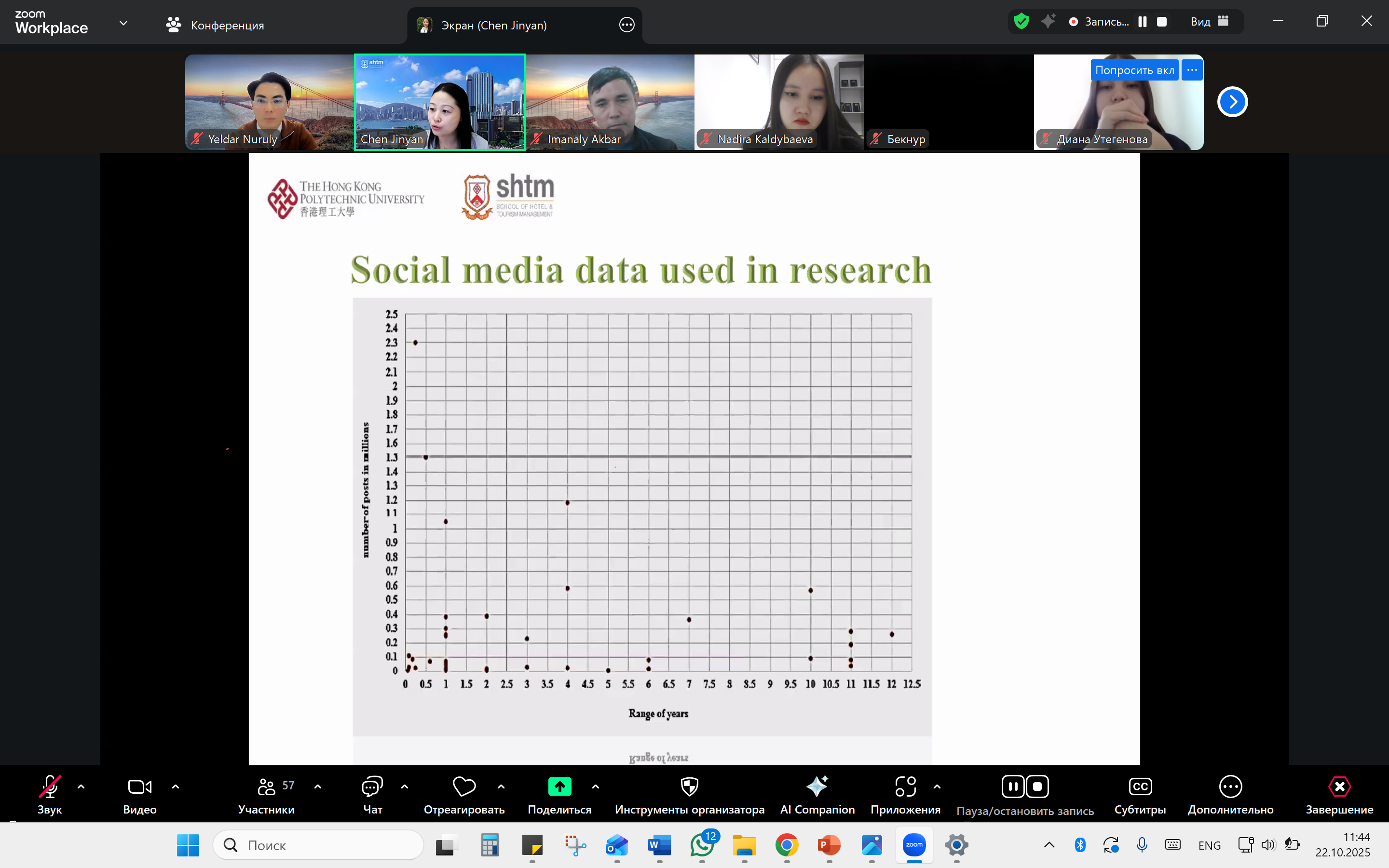Click the encryption shield icon
The height and width of the screenshot is (868, 1389).
[1021, 22]
